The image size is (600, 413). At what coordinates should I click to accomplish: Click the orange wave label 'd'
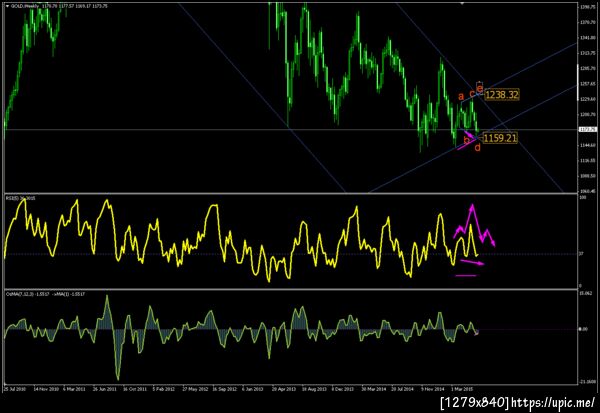(477, 147)
